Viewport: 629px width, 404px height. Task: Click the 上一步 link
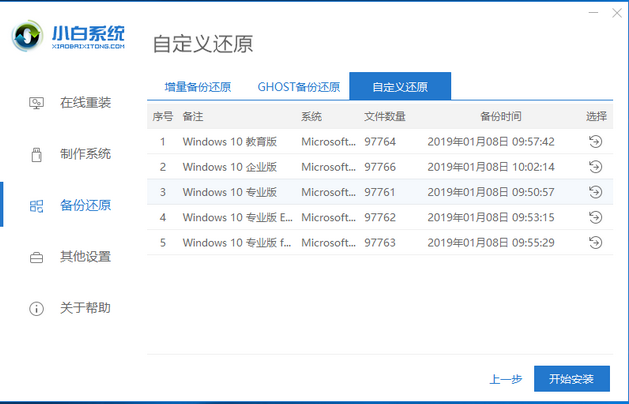tap(505, 379)
